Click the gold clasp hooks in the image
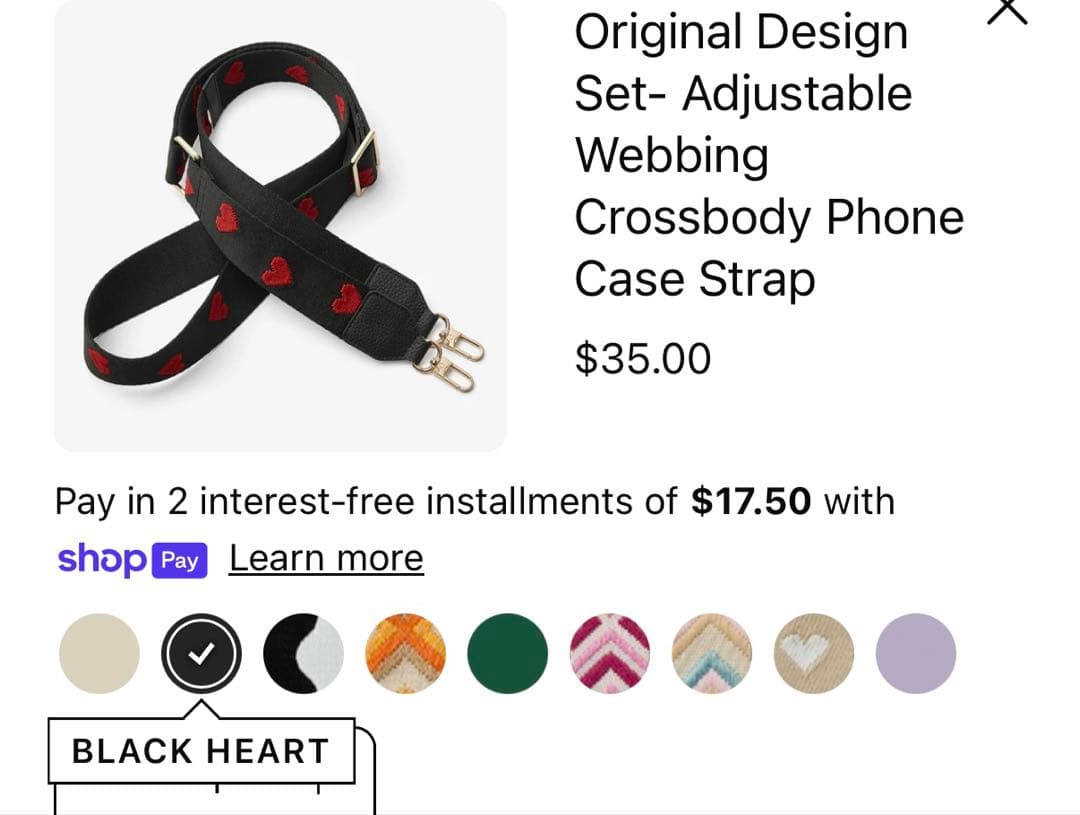 [448, 353]
